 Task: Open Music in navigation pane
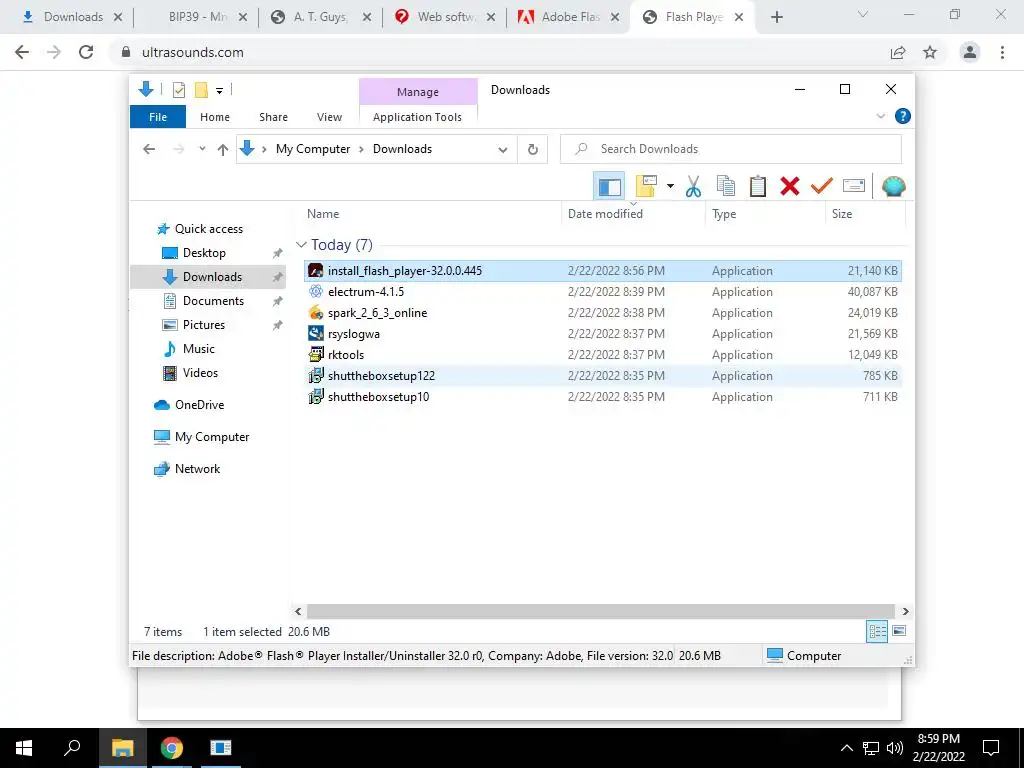[x=198, y=349]
